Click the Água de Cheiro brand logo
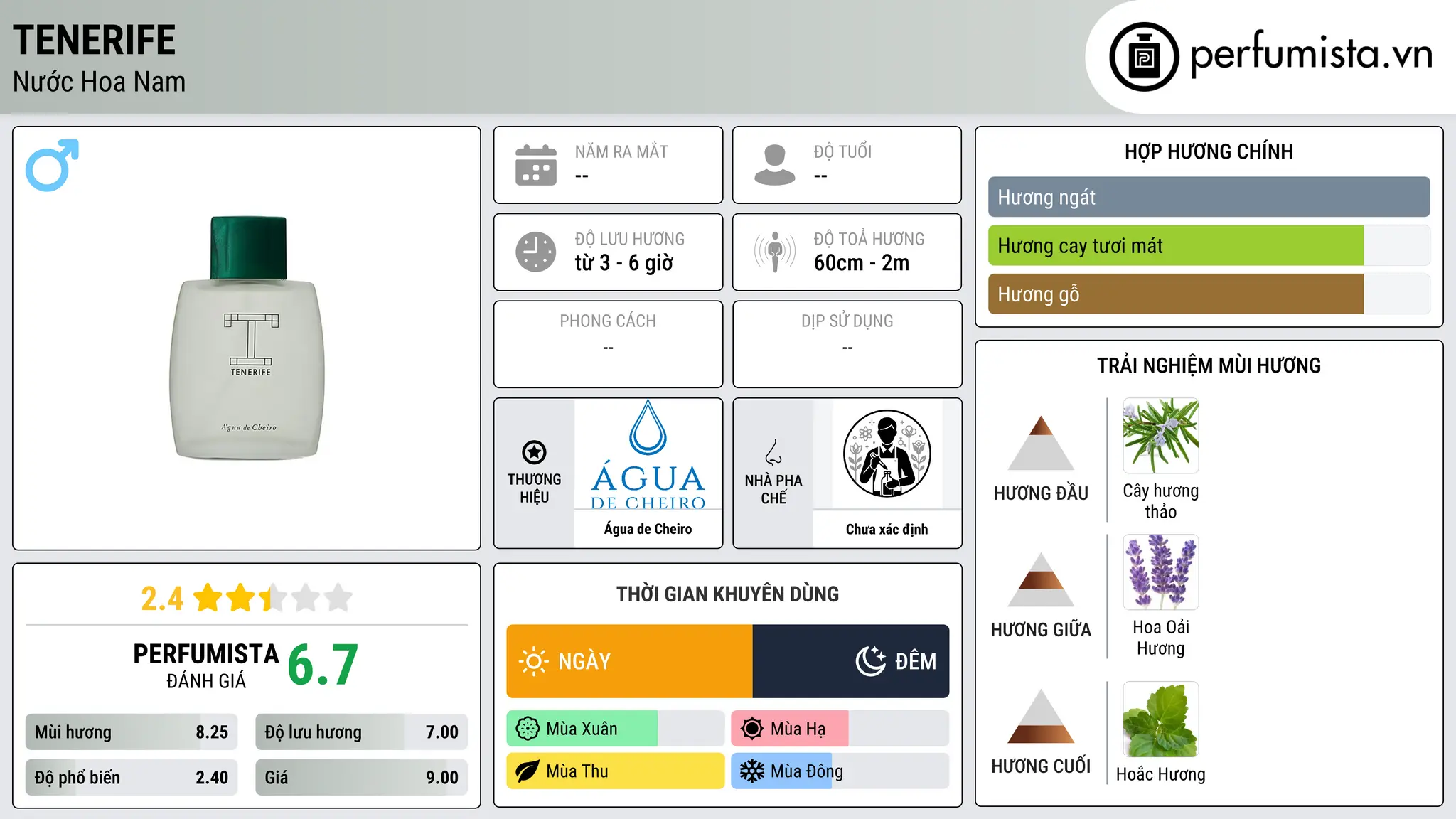 point(648,455)
